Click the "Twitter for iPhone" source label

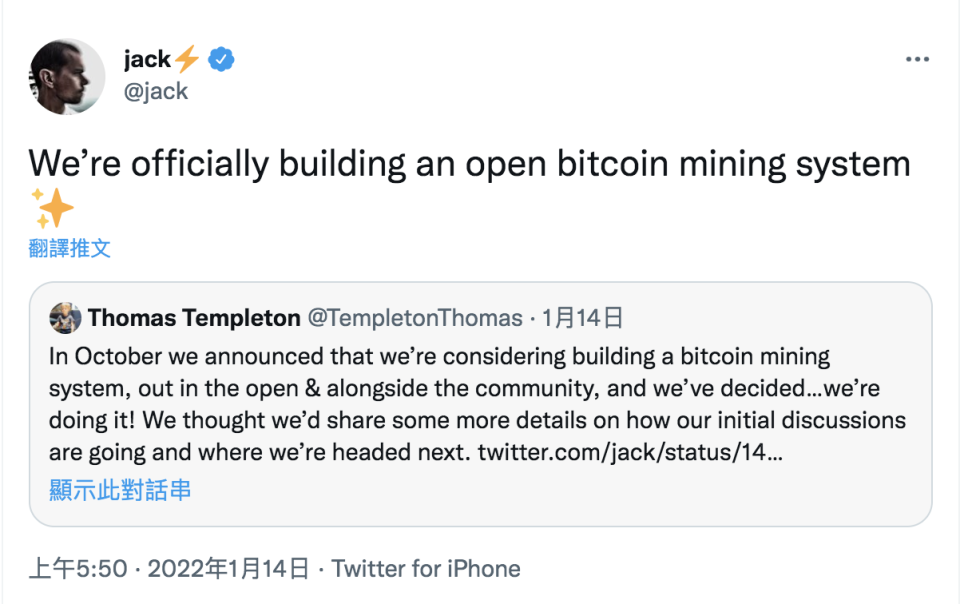click(426, 569)
